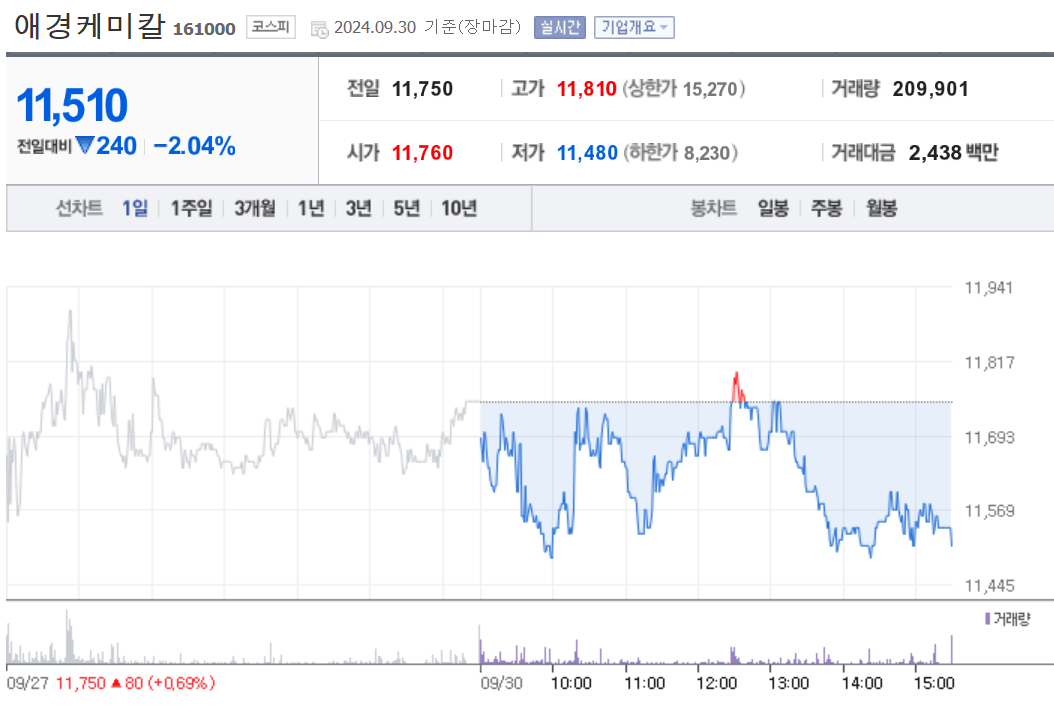This screenshot has height=718, width=1054.
Task: Click the purple 거래량 legend marker
Action: [987, 619]
